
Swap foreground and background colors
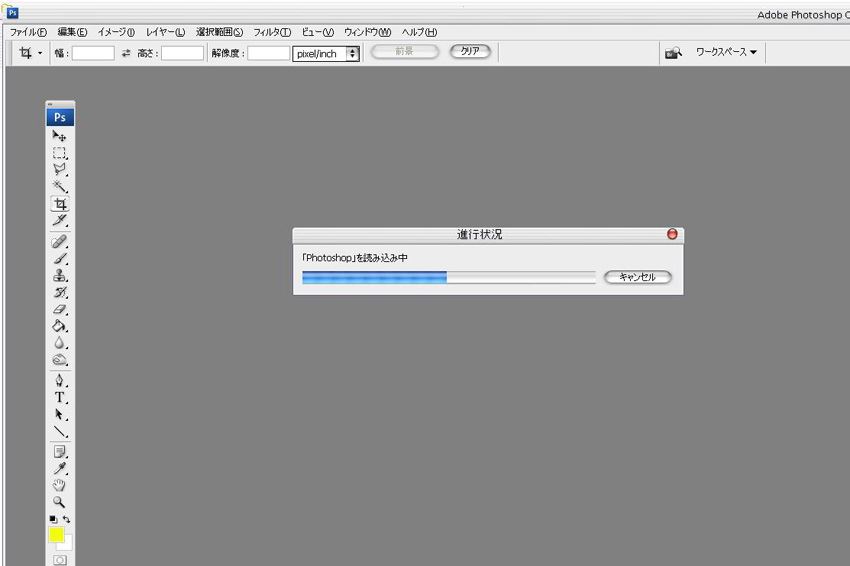coord(67,519)
